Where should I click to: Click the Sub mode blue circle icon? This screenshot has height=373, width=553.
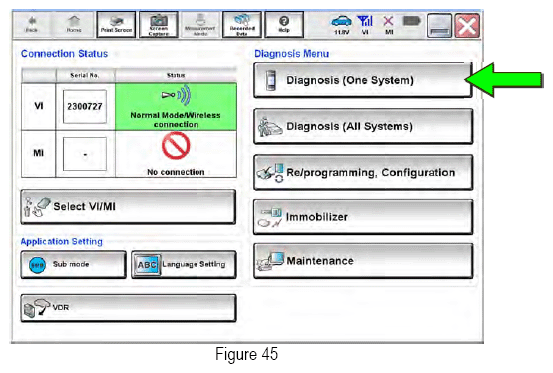37,265
